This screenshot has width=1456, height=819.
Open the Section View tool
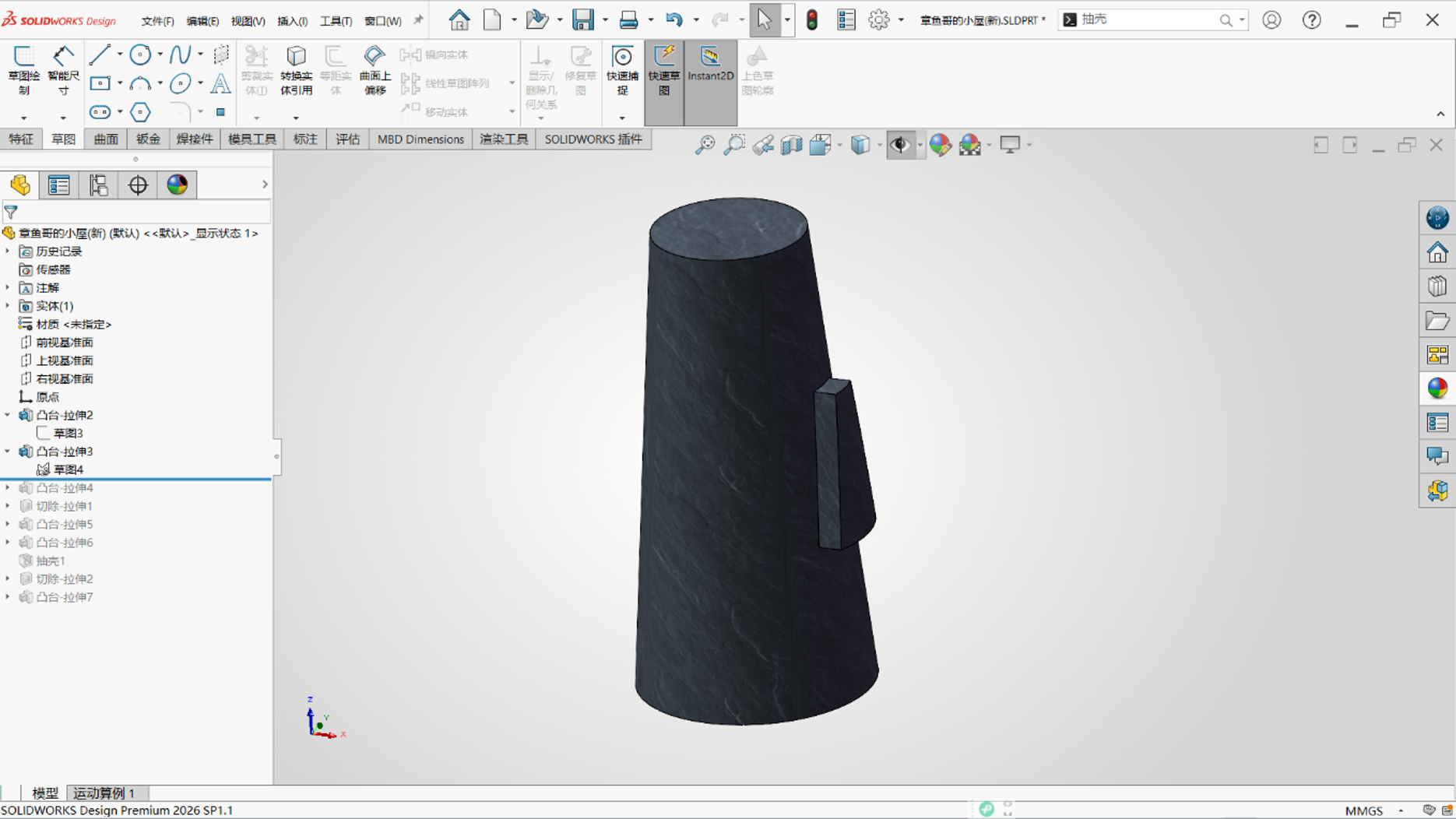pyautogui.click(x=792, y=145)
